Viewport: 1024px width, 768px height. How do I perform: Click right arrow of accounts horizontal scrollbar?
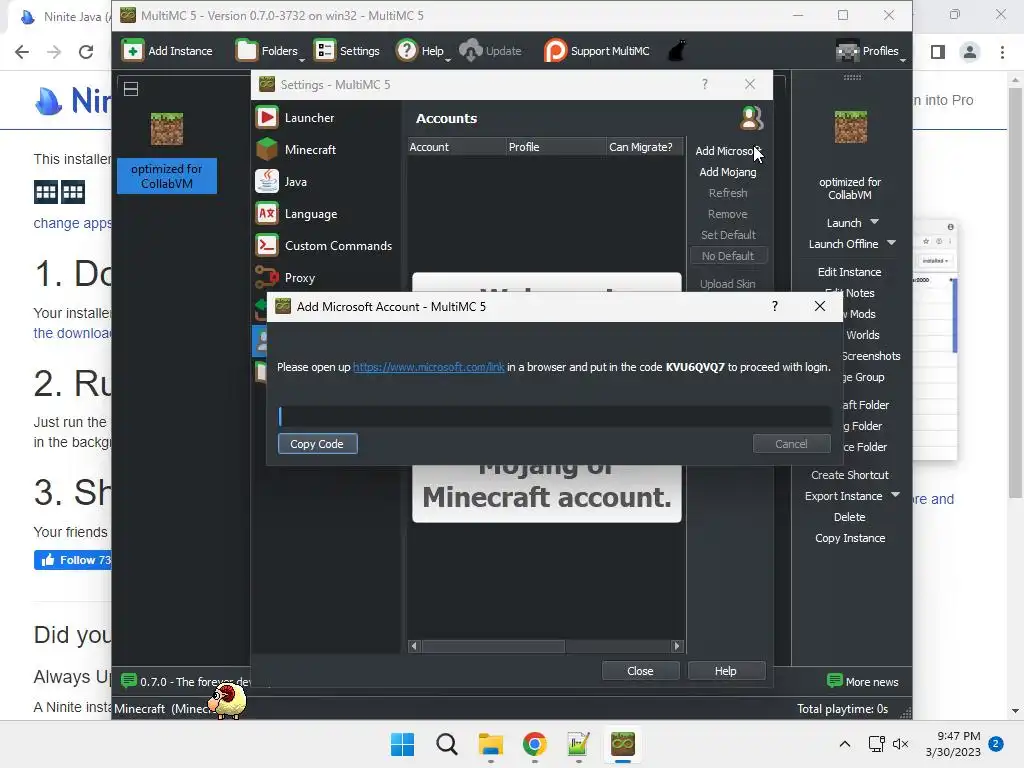click(x=677, y=646)
